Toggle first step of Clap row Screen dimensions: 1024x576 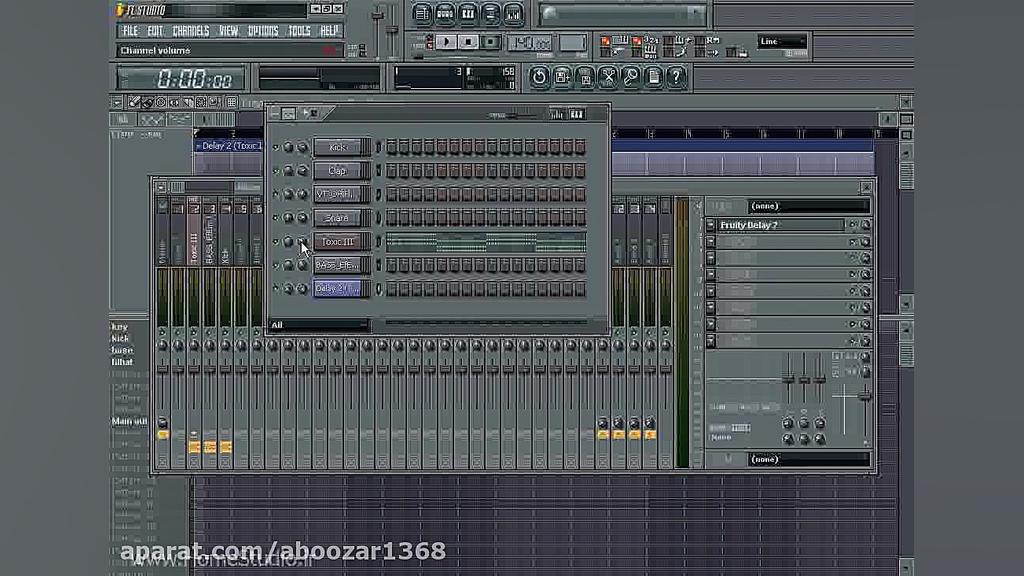(x=392, y=171)
